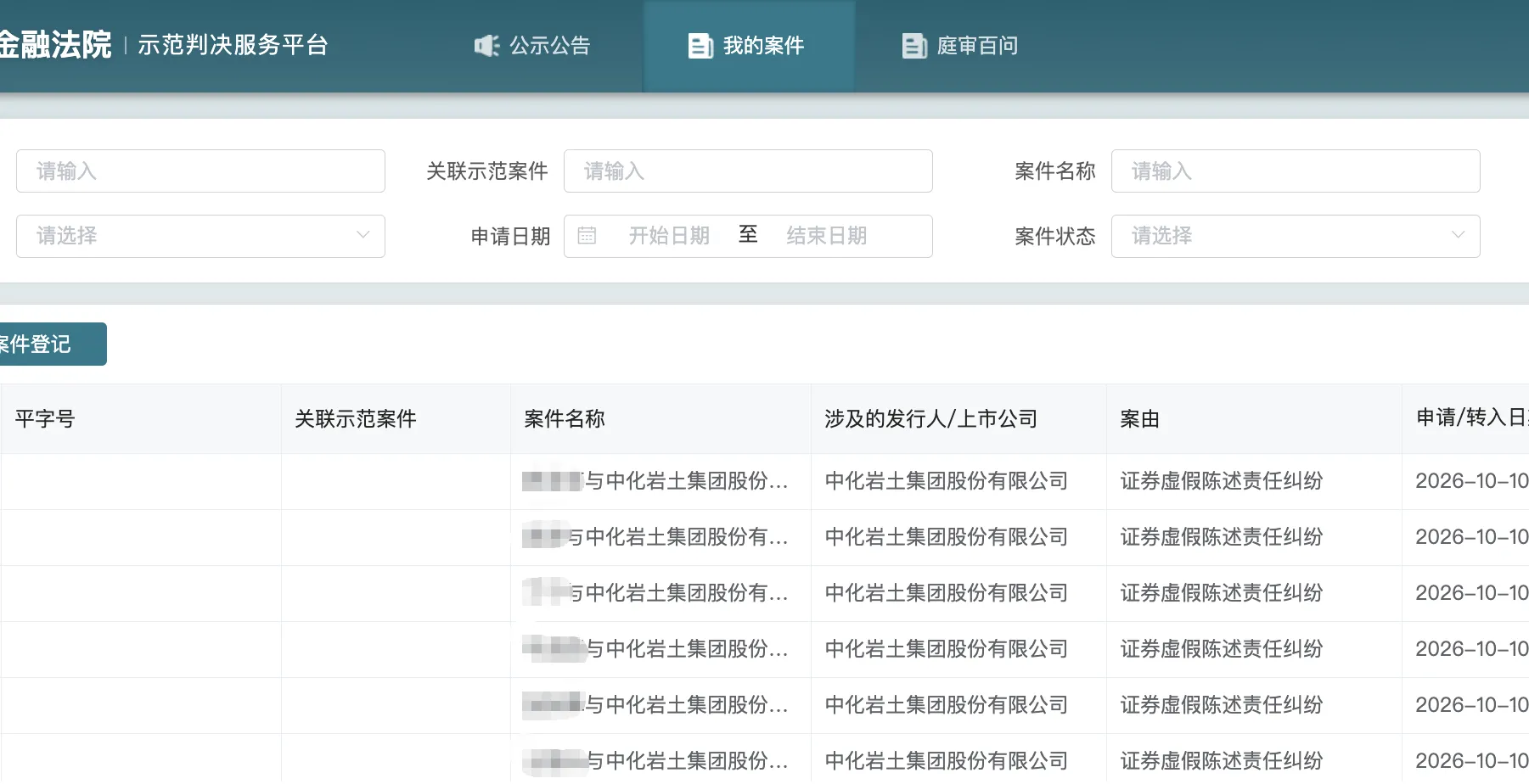Switch to the 庭审百问 tab
The width and height of the screenshot is (1529, 784).
(960, 46)
